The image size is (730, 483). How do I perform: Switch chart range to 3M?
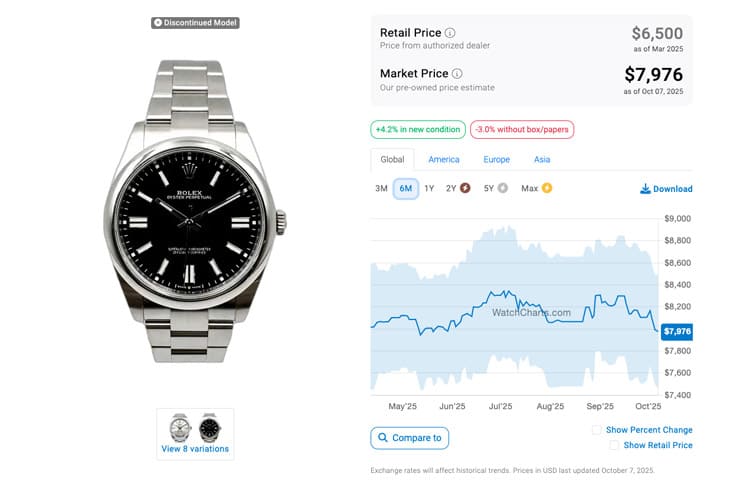381,188
